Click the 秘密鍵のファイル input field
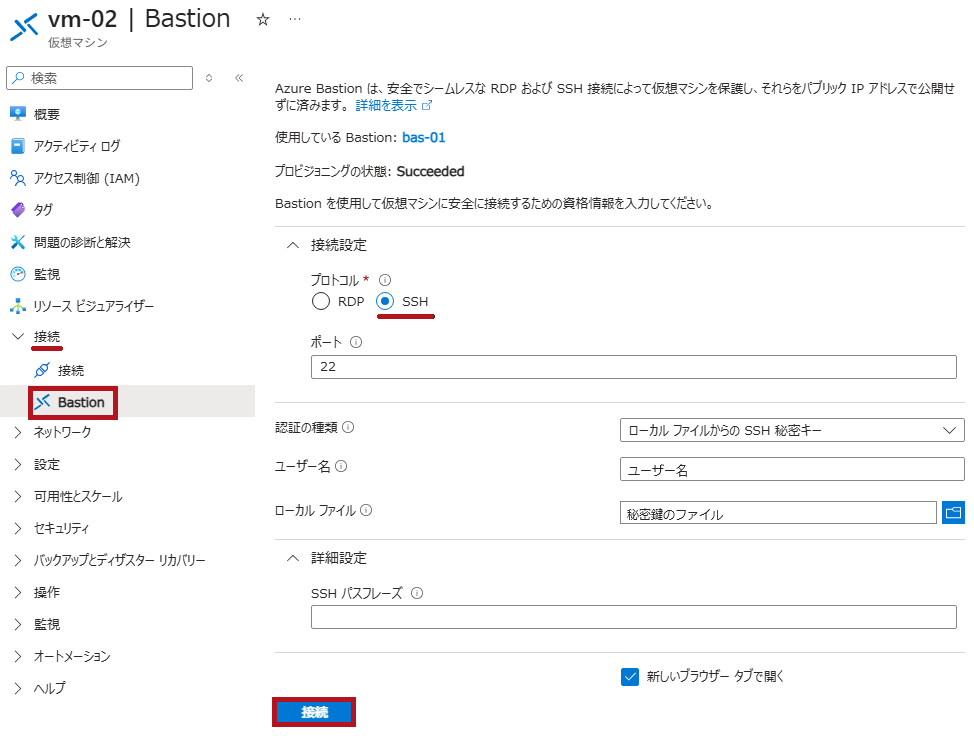Screen dimensions: 974x736 [778, 513]
